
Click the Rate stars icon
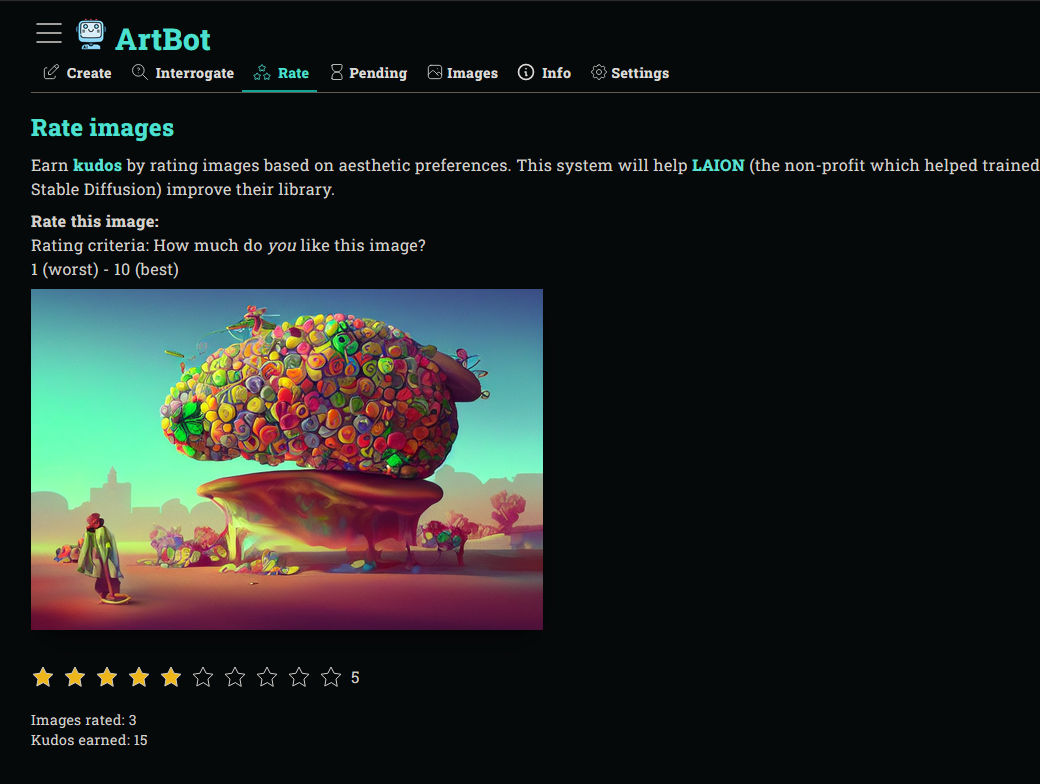click(x=261, y=72)
